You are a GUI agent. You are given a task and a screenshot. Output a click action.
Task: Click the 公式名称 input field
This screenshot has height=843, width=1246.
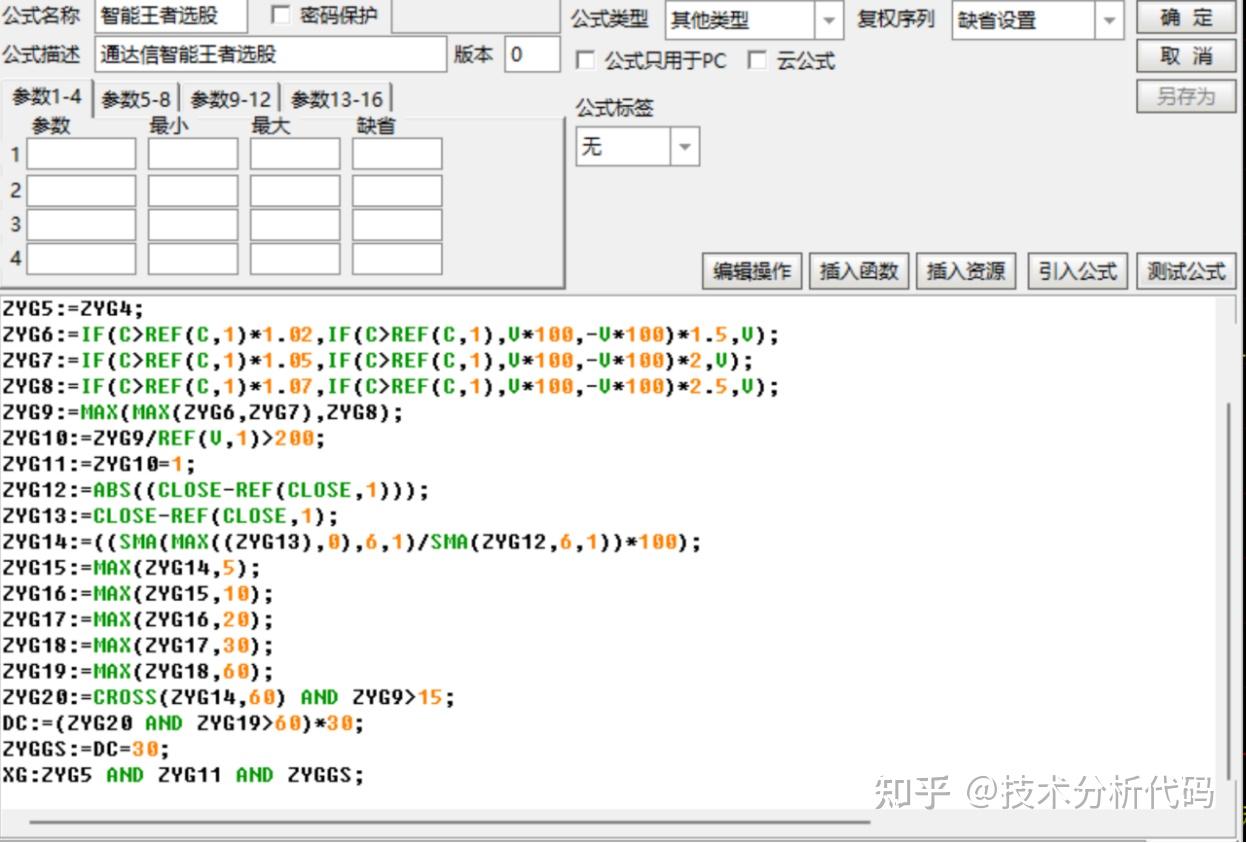pyautogui.click(x=172, y=16)
